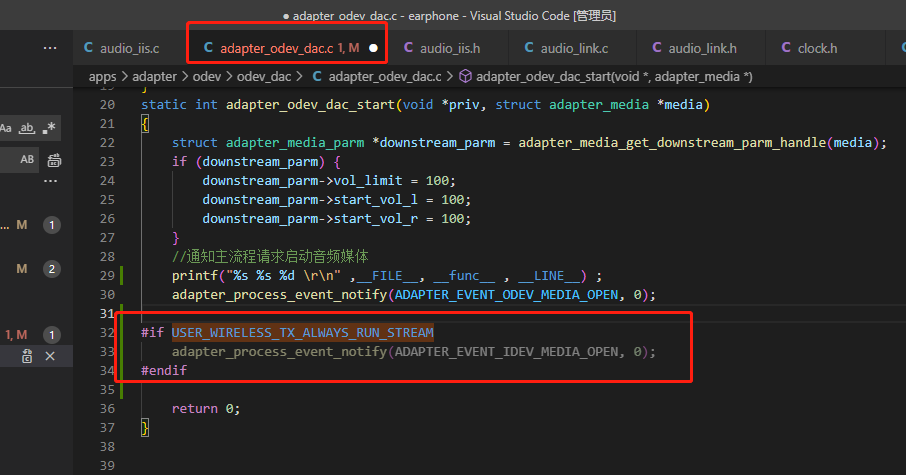The height and width of the screenshot is (475, 906).
Task: Click 'if (downstream_parm)' on line 23
Action: 248,162
